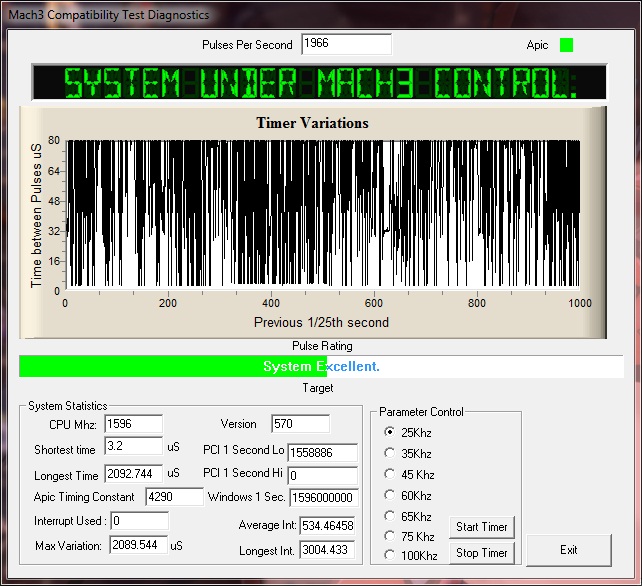The image size is (642, 586).
Task: Click the Average Int field
Action: tap(327, 525)
